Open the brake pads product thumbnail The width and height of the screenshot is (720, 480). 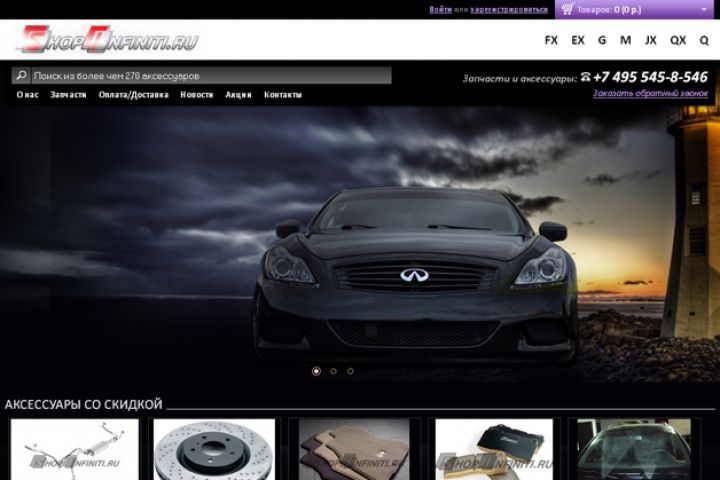point(494,449)
